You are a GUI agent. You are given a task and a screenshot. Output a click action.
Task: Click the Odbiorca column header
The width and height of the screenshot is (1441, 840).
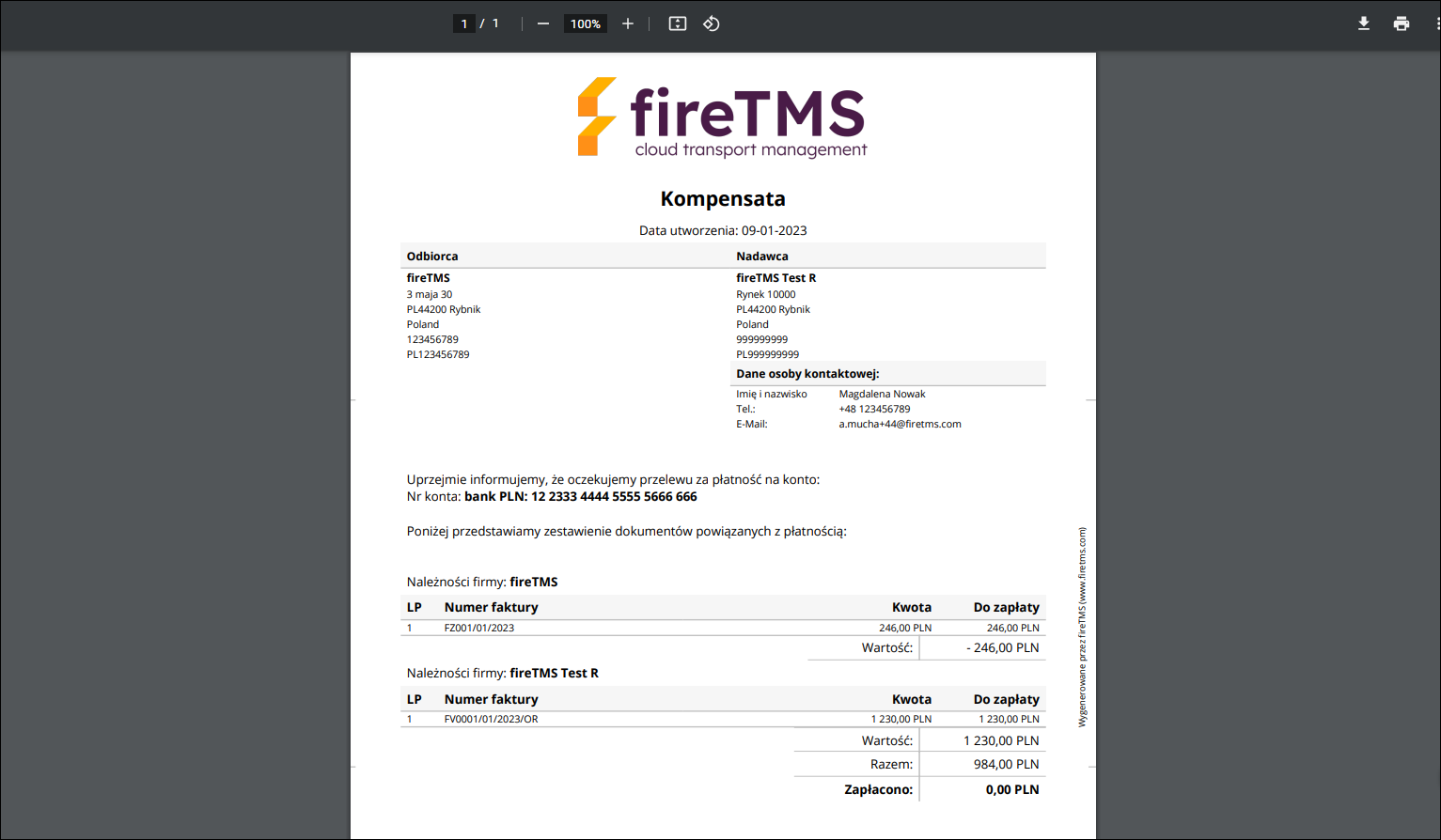[x=432, y=256]
